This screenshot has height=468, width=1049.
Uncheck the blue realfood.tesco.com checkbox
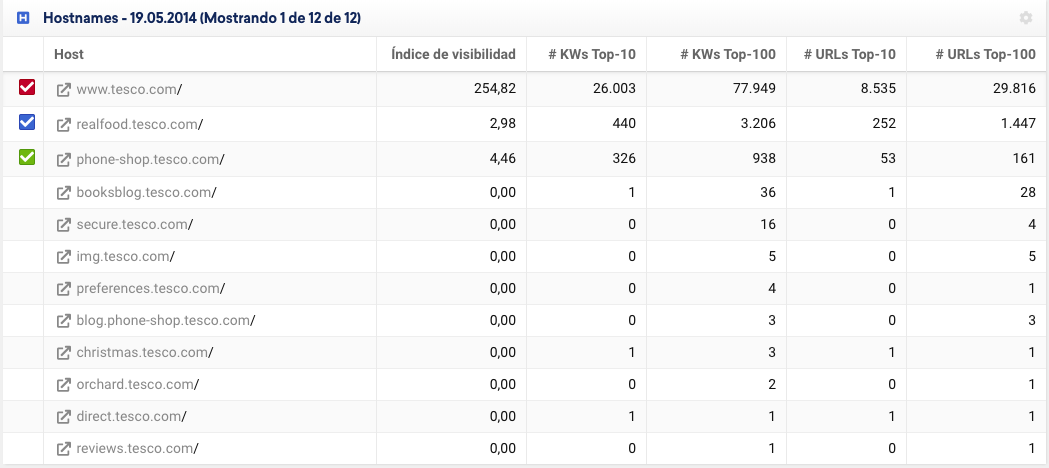pyautogui.click(x=27, y=123)
